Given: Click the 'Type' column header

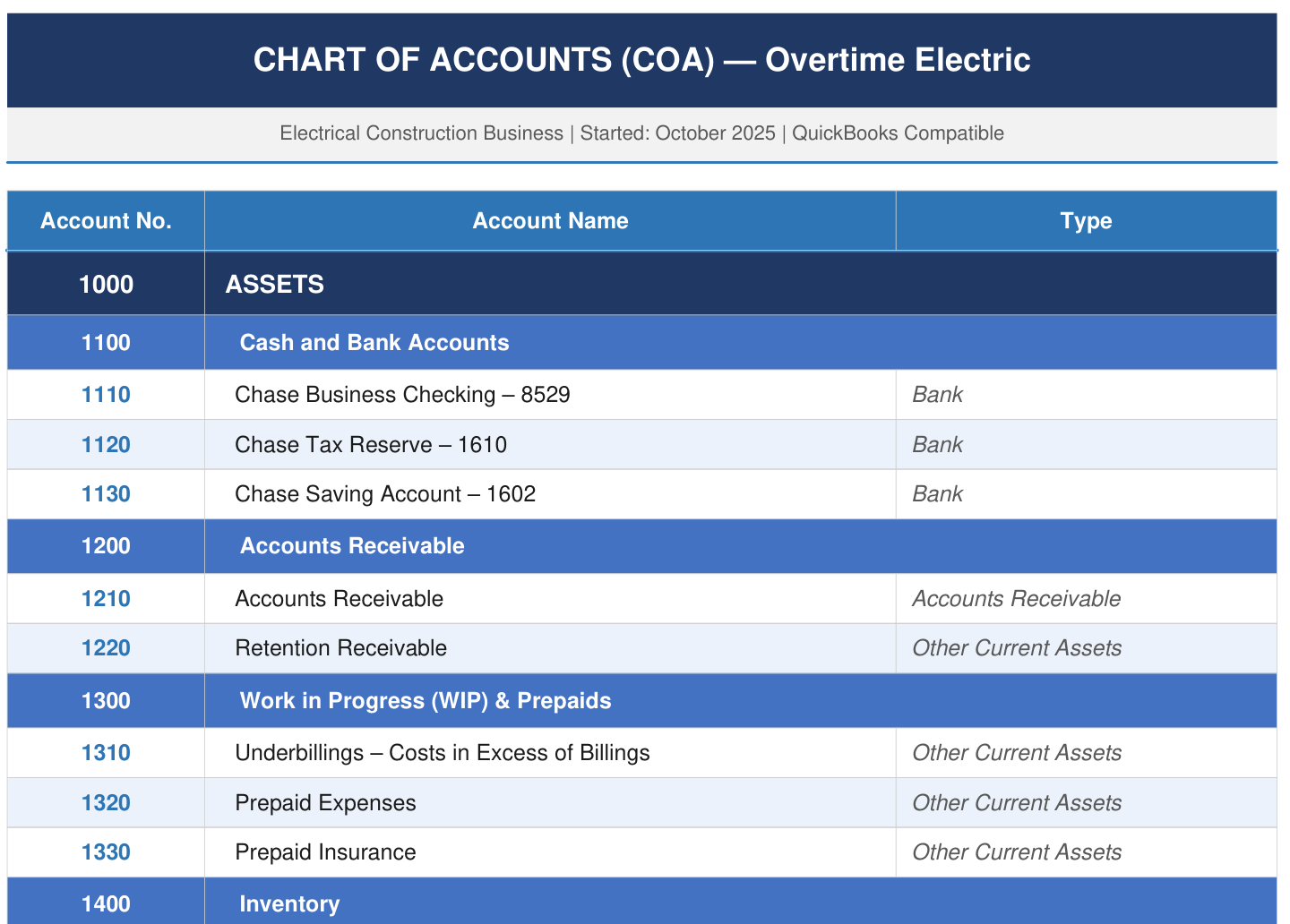Looking at the screenshot, I should point(1086,221).
